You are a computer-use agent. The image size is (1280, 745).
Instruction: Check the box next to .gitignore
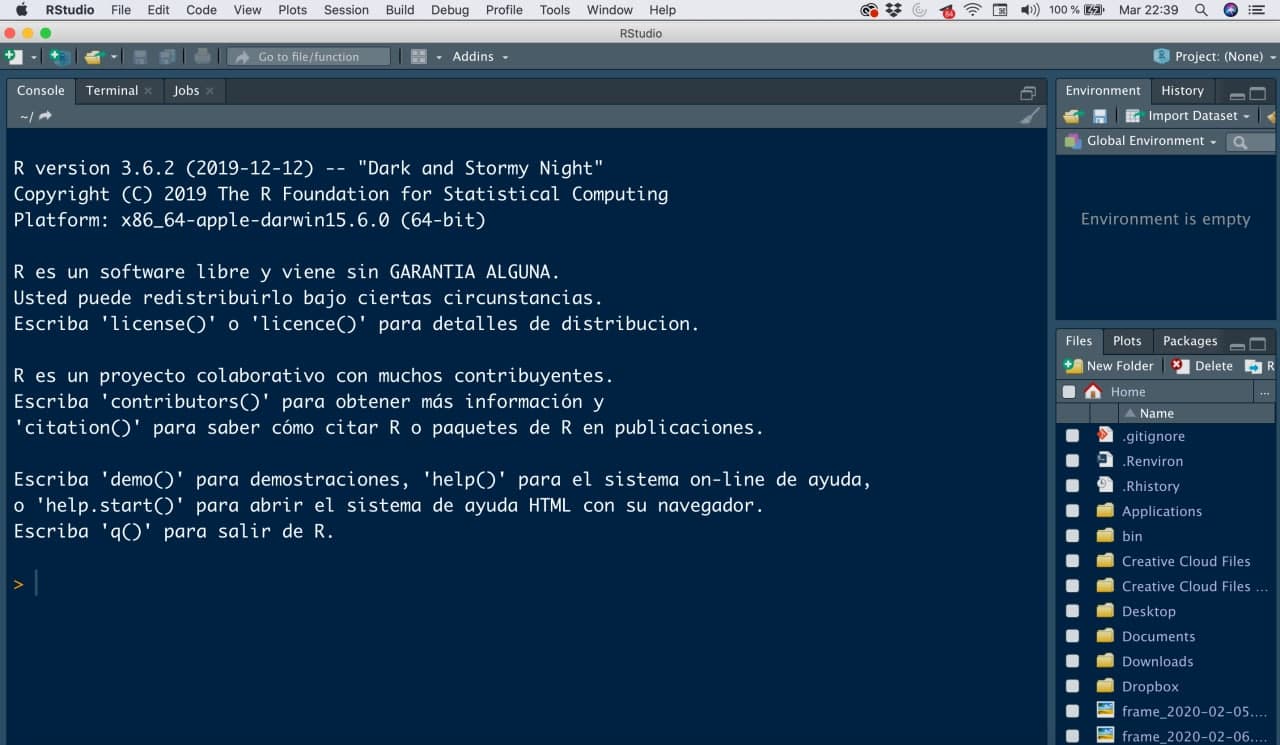[x=1072, y=436]
